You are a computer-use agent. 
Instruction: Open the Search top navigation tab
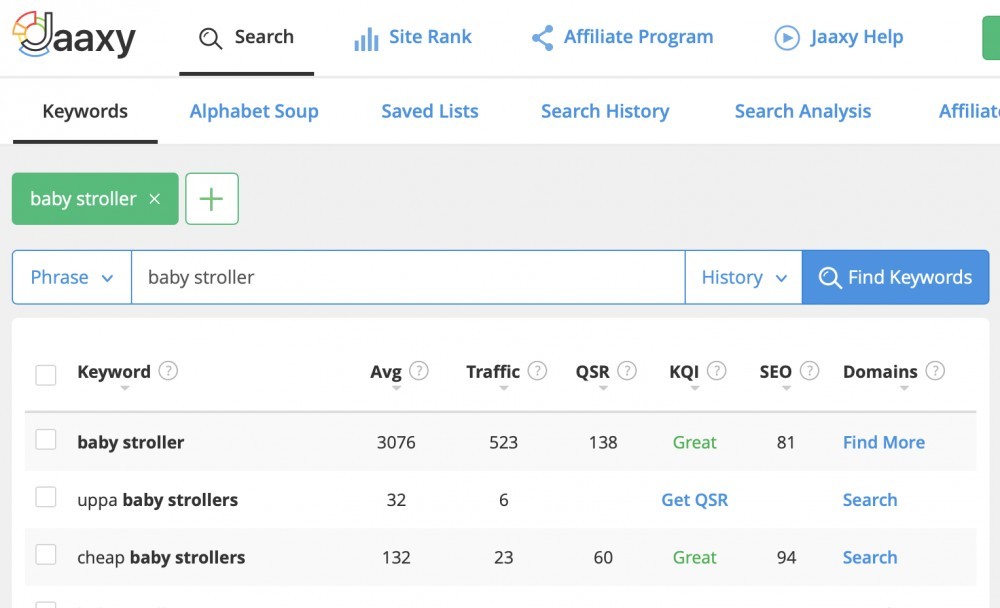(x=246, y=37)
